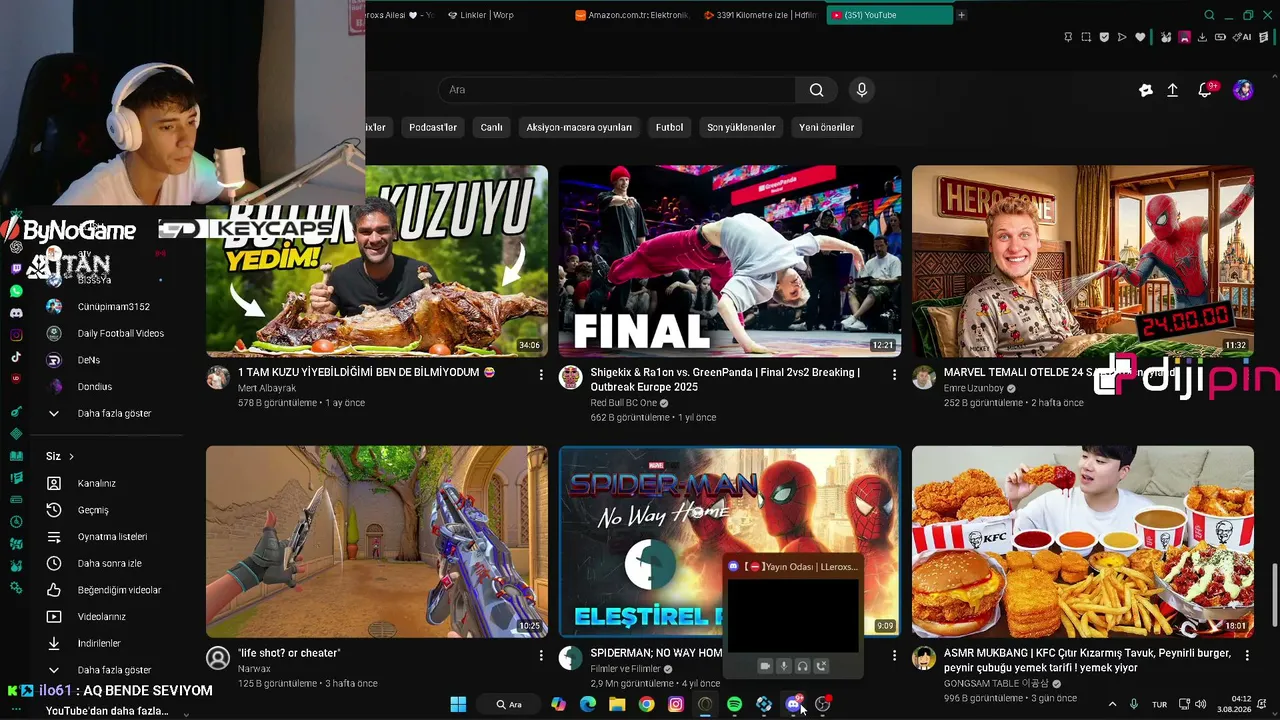Filter by Son yüklenenler chip
The image size is (1280, 720).
coord(741,127)
